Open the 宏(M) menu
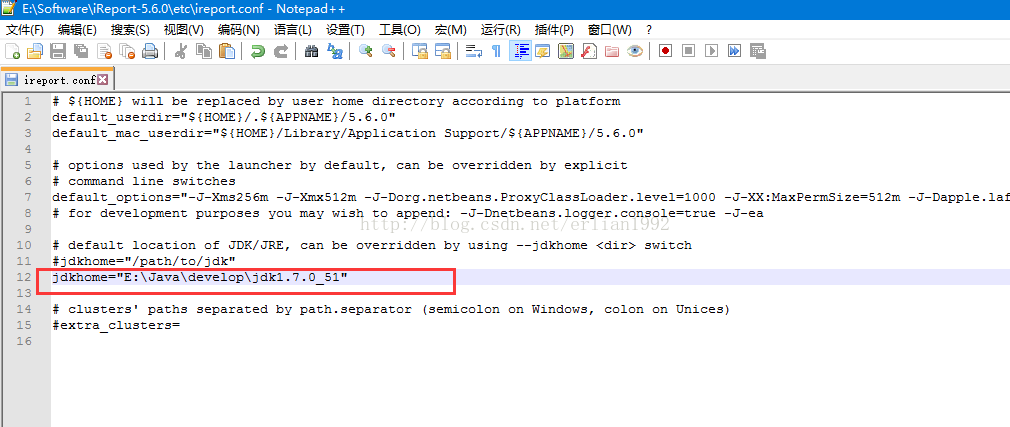 coord(451,30)
